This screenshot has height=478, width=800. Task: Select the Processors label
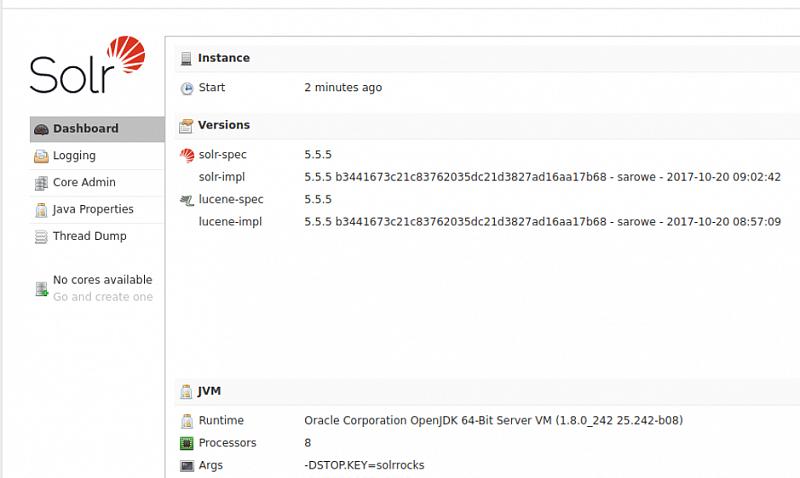[228, 443]
